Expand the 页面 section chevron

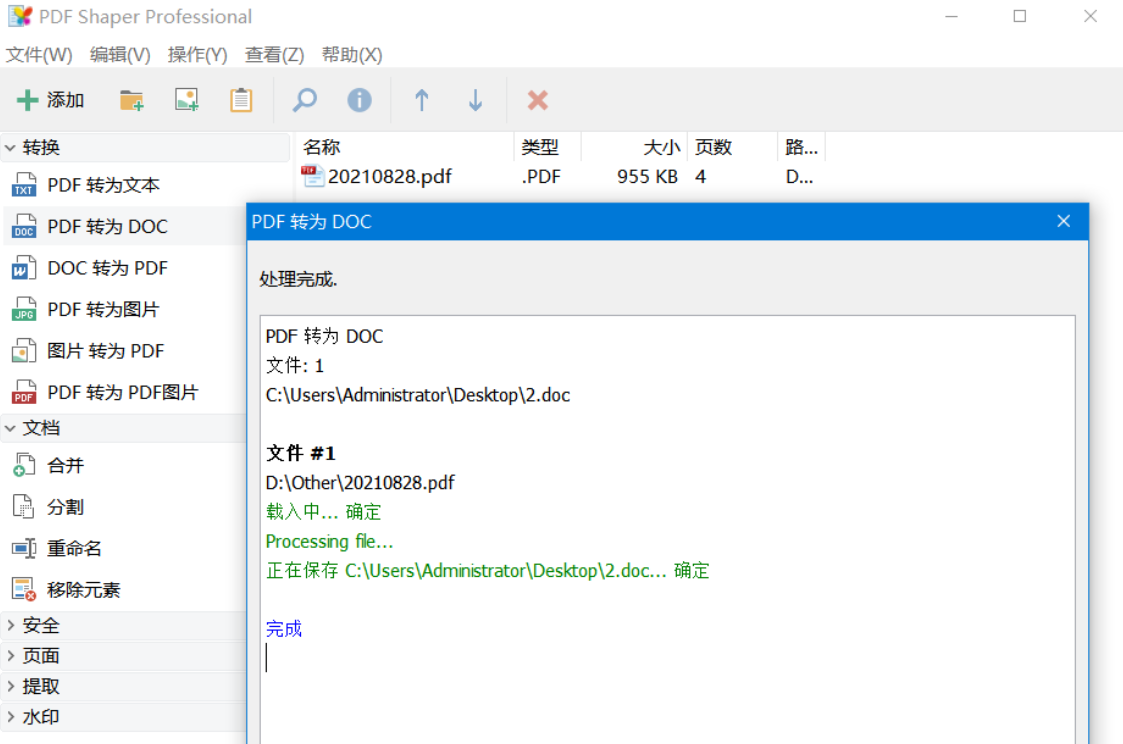point(10,656)
